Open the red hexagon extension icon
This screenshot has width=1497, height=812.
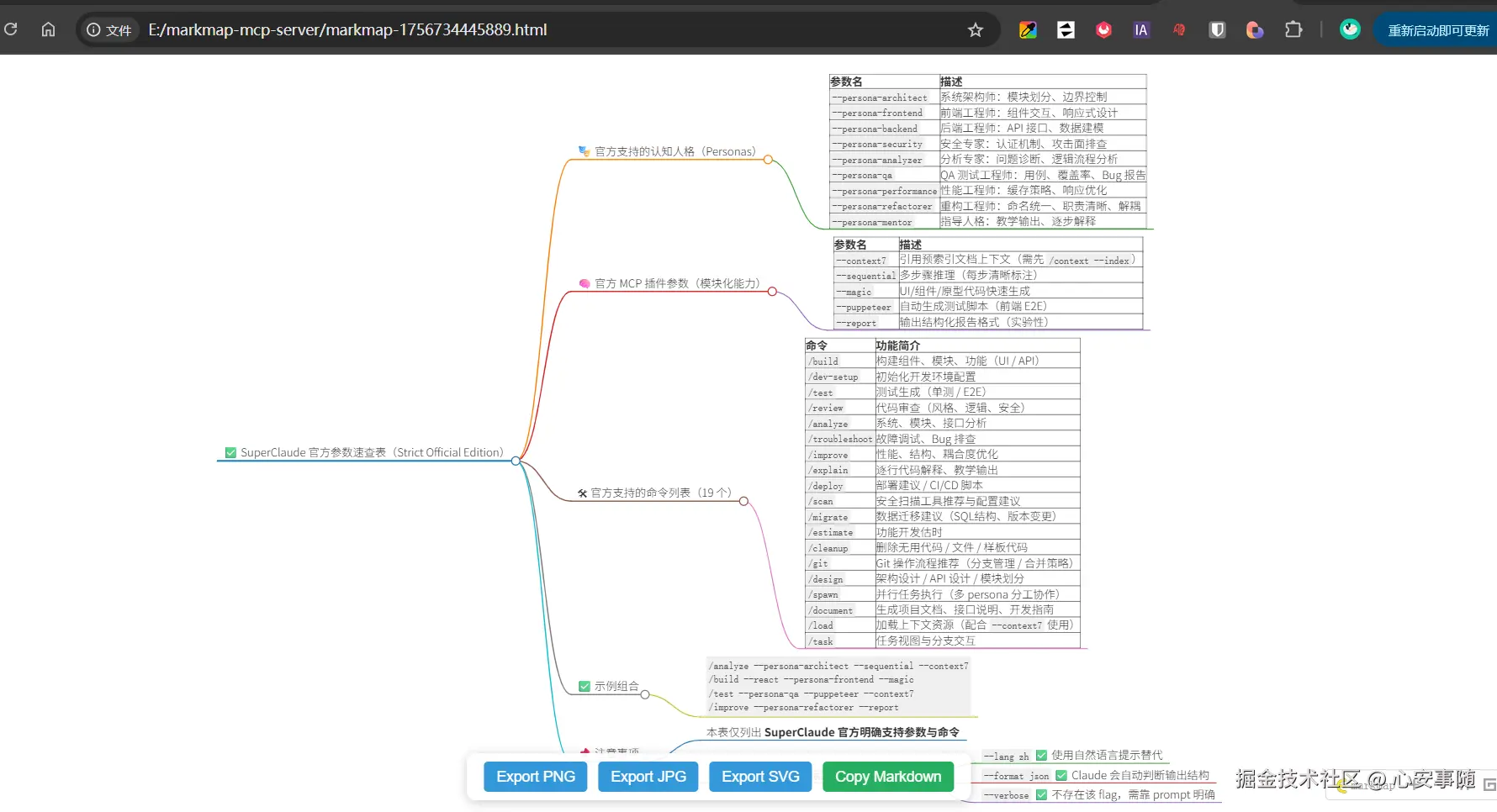click(1103, 30)
